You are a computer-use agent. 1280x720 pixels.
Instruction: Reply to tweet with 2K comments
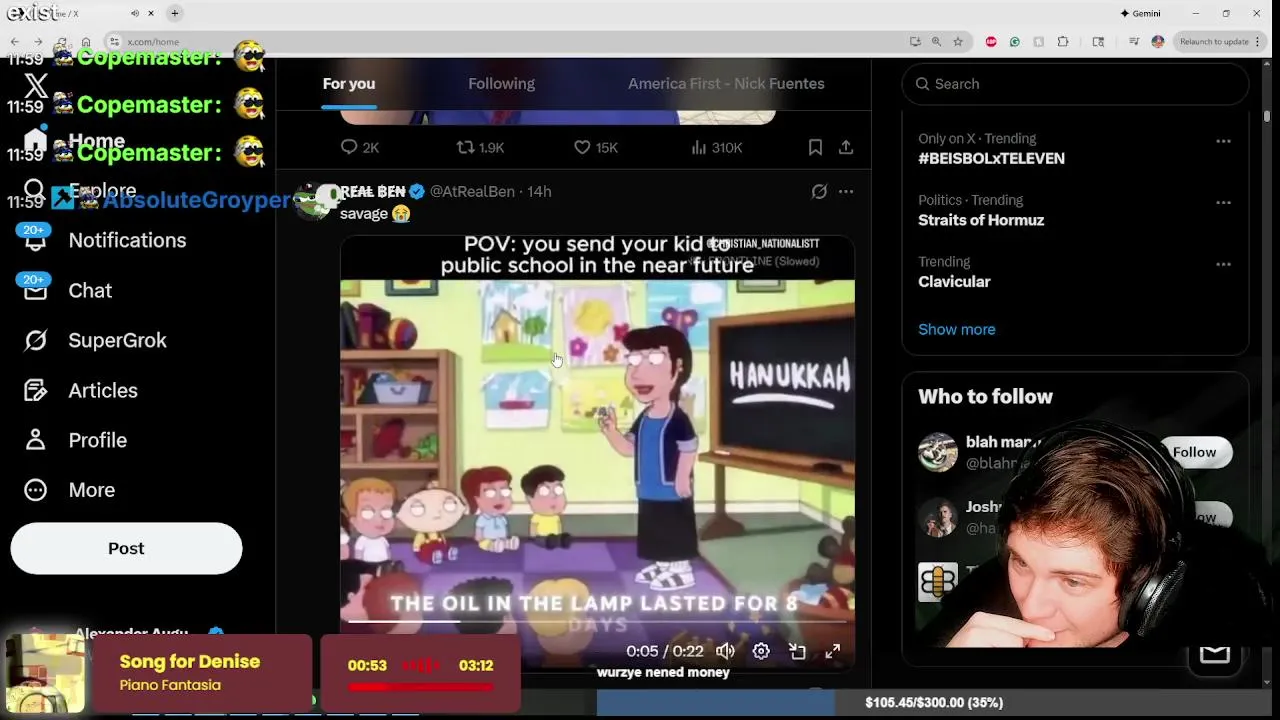(359, 147)
